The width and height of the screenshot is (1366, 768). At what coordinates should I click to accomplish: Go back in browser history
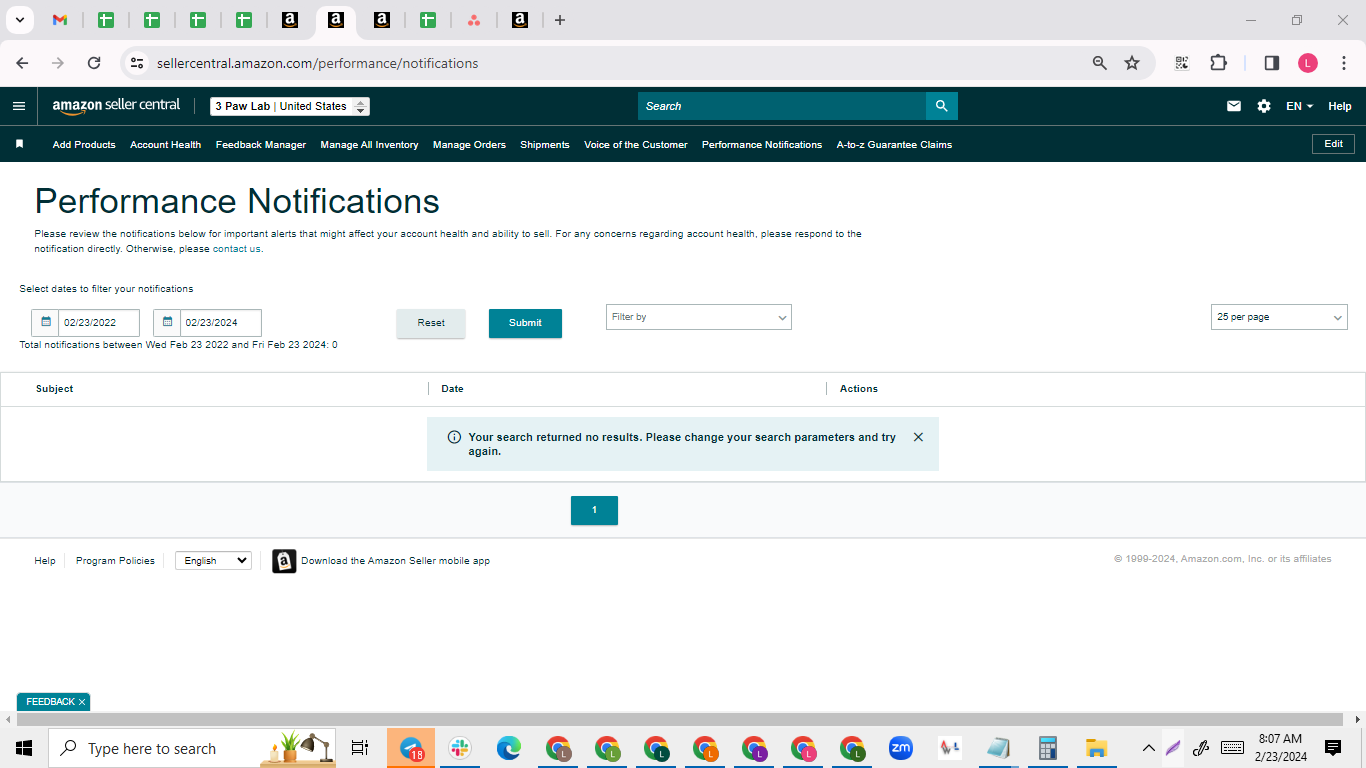[22, 63]
